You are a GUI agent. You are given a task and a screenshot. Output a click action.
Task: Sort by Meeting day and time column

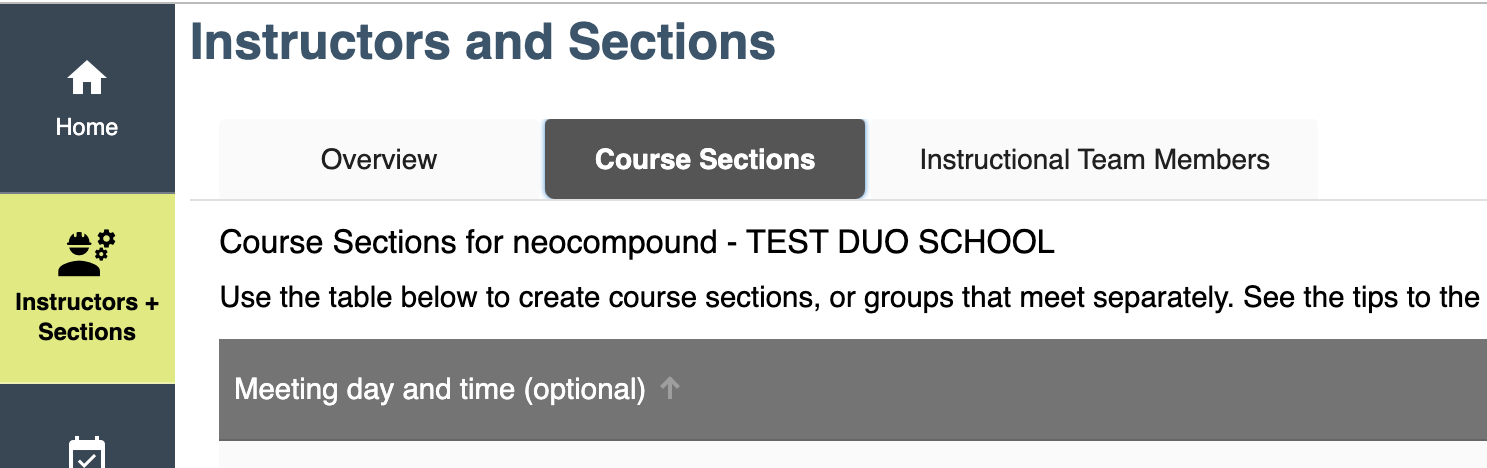[440, 389]
